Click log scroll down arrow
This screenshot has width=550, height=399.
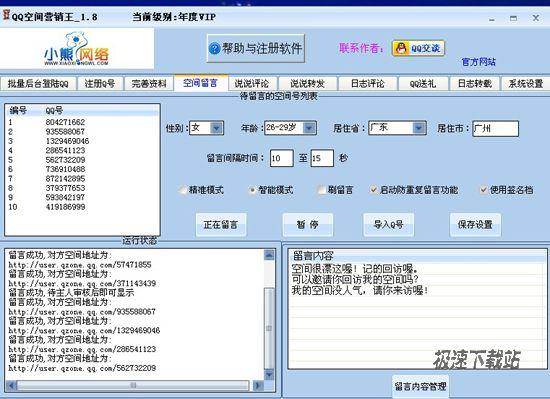(x=269, y=374)
